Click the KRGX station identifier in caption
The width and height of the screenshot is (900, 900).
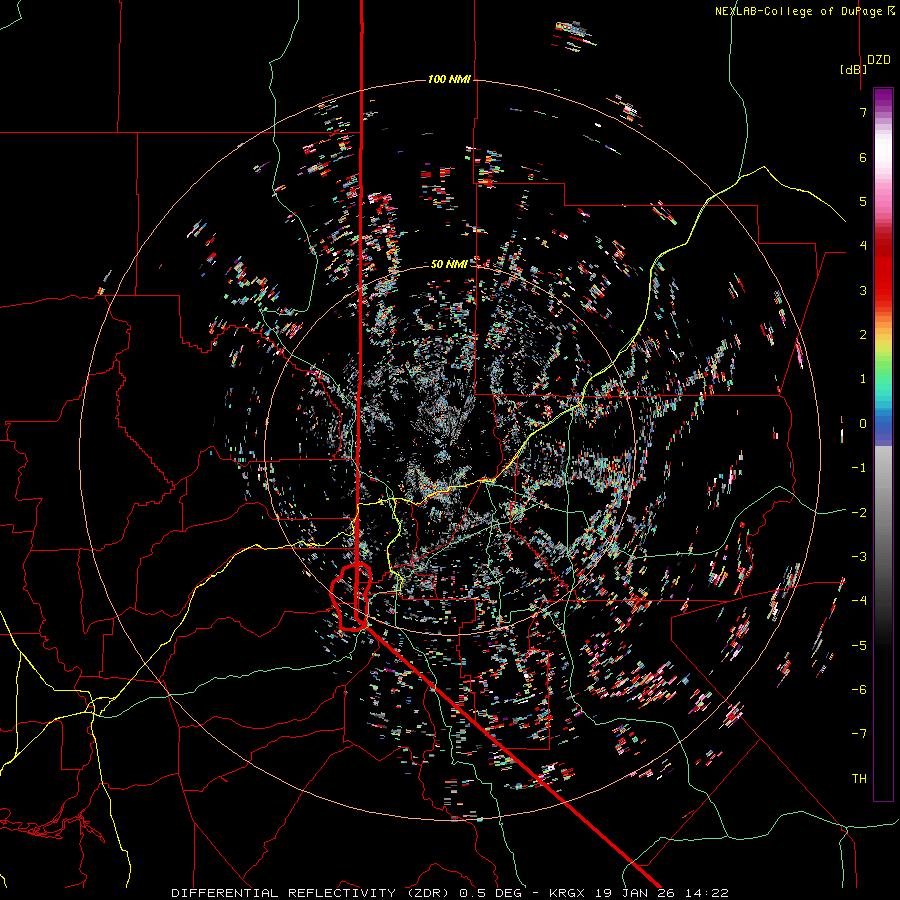(569, 893)
